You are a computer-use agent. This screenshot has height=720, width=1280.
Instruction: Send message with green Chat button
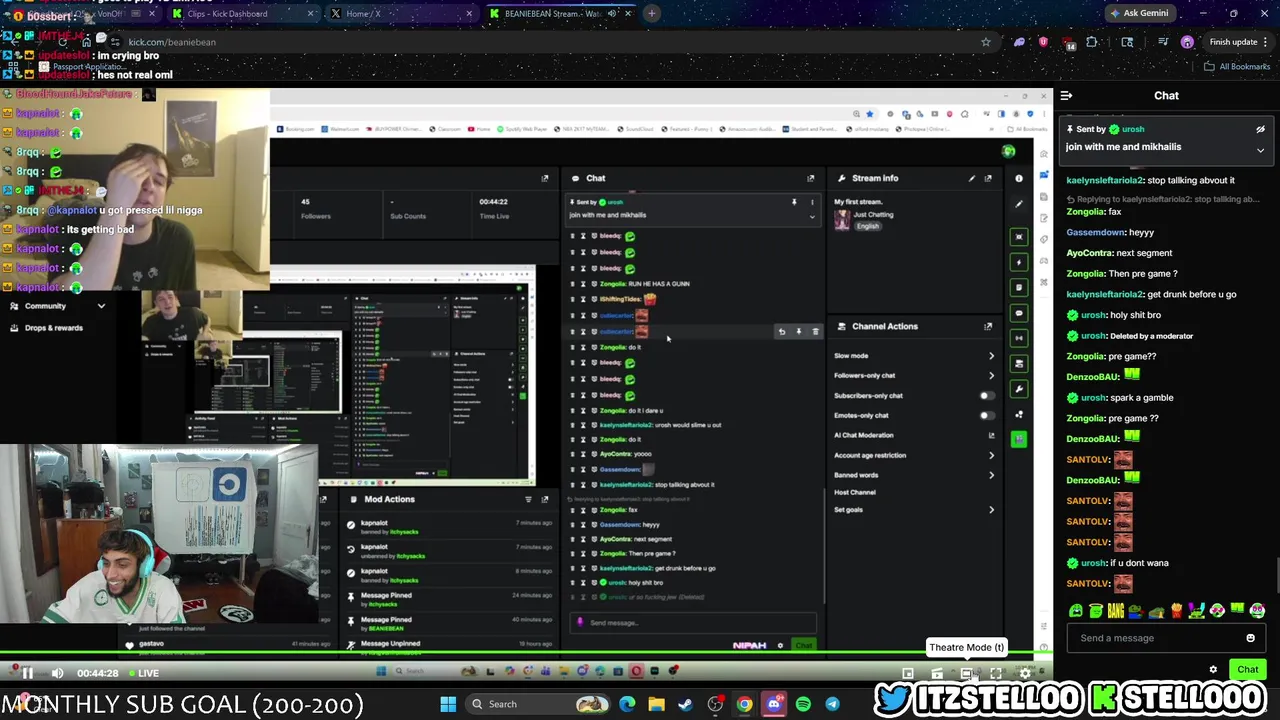[x=1247, y=670]
